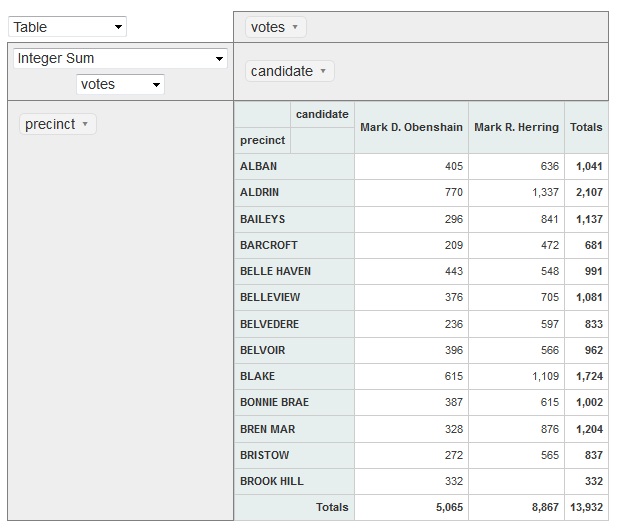Click the triangle on unused votes attribute

[295, 27]
